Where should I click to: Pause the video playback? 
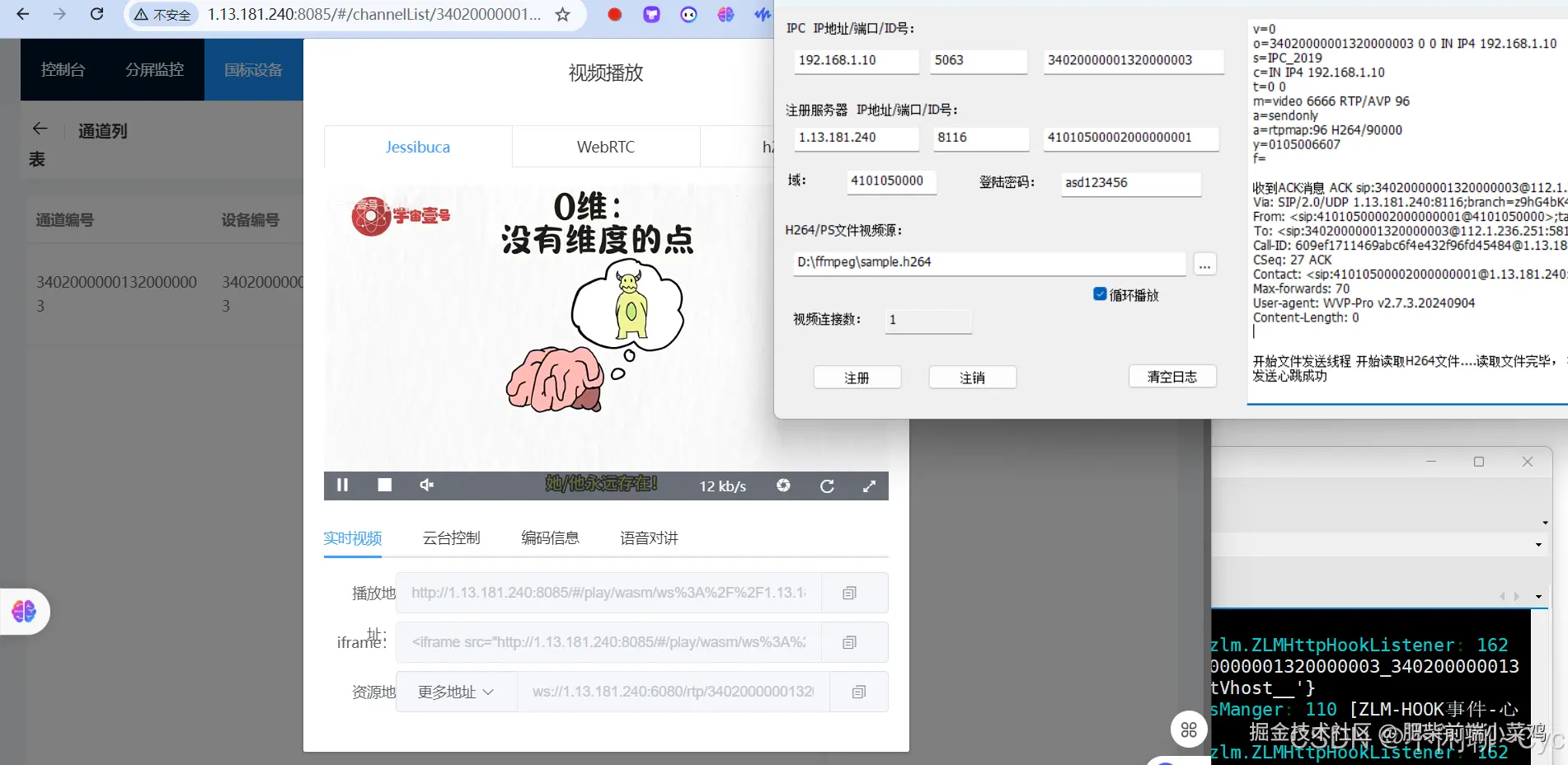[342, 485]
